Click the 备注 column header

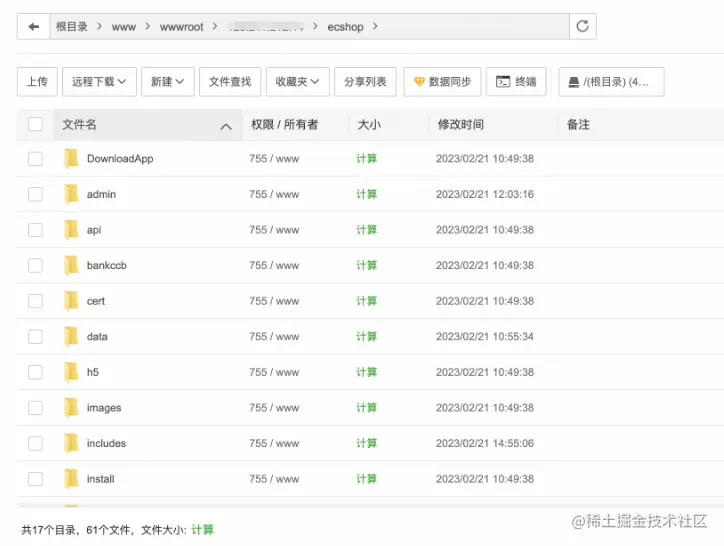(578, 124)
